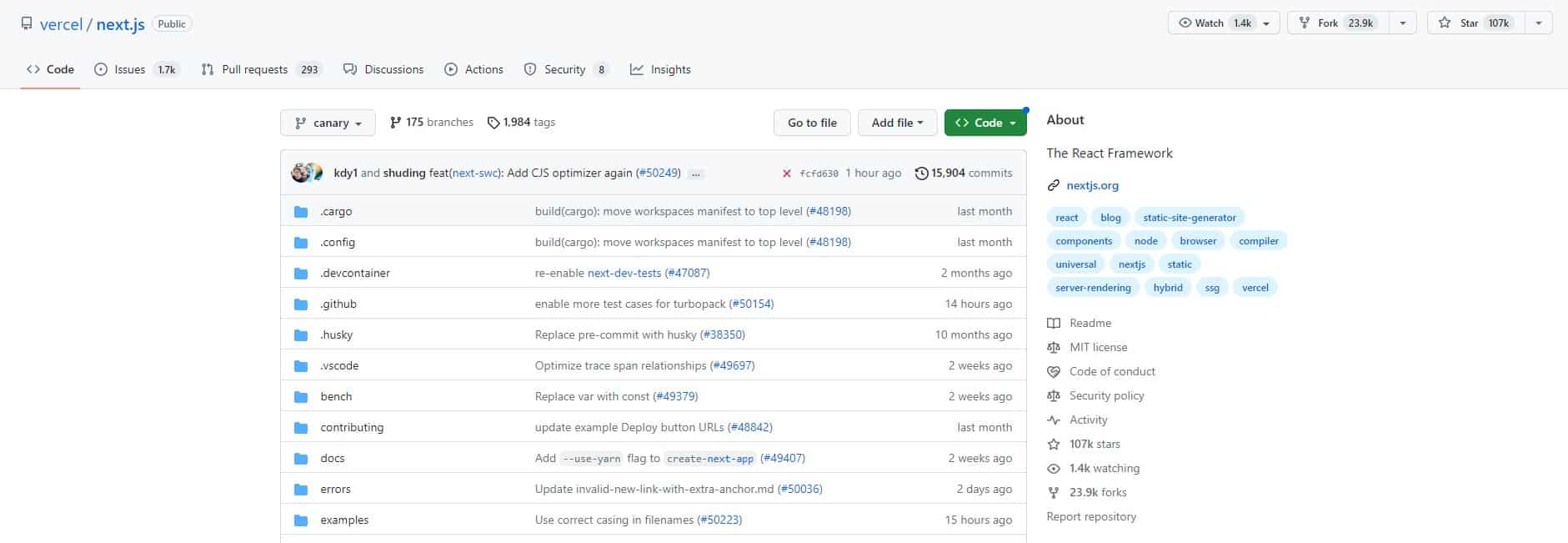Open the examples folder icon
The width and height of the screenshot is (1568, 543).
(301, 520)
